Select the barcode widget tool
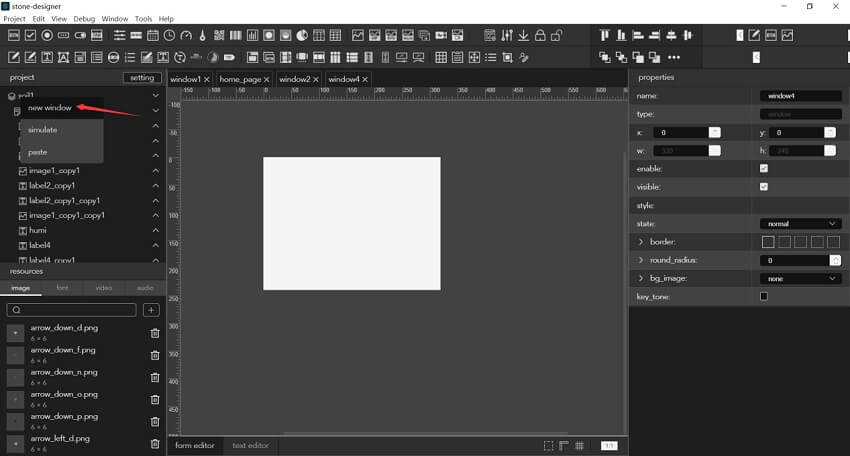 (x=236, y=35)
